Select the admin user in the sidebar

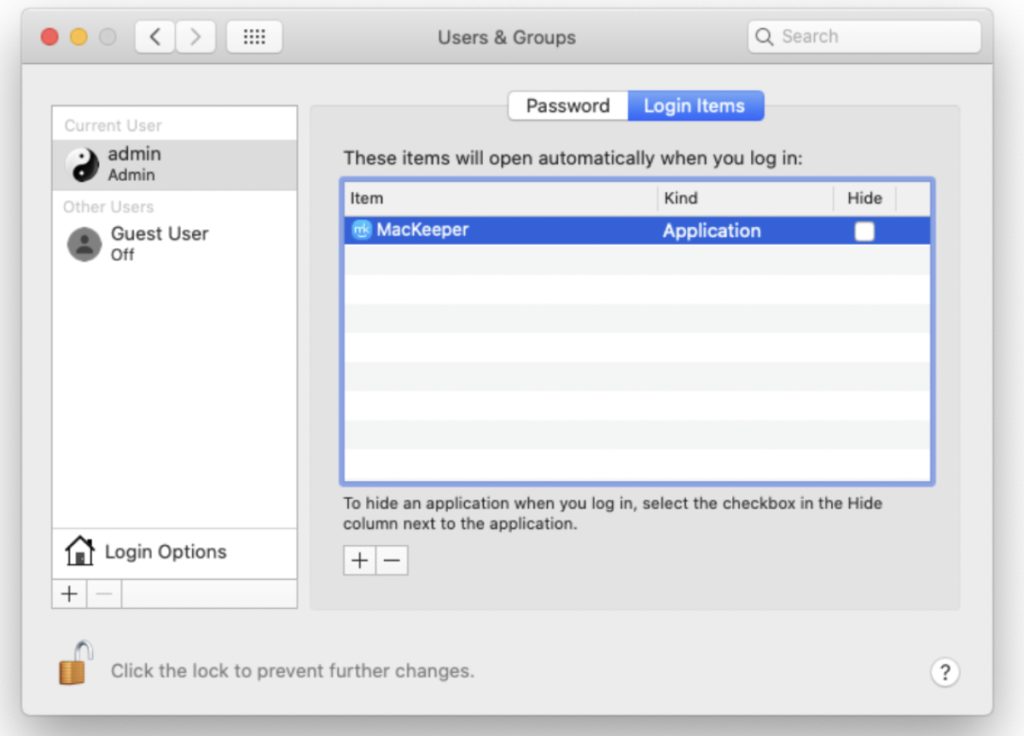[x=174, y=165]
